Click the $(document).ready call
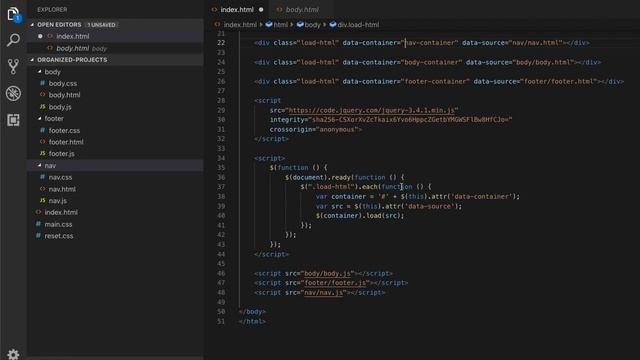The image size is (640, 360). pos(318,178)
